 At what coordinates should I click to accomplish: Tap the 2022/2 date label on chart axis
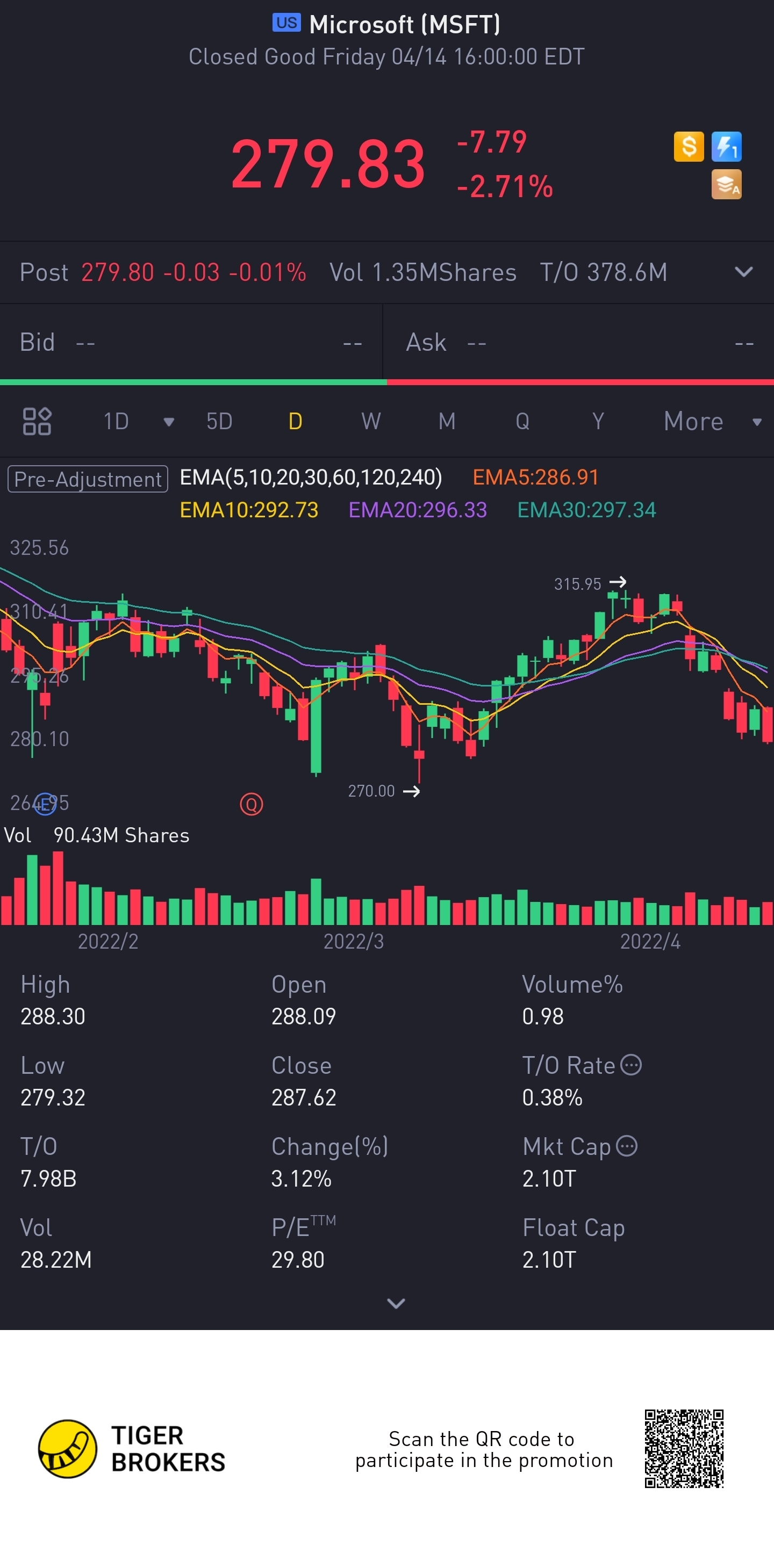pyautogui.click(x=109, y=942)
